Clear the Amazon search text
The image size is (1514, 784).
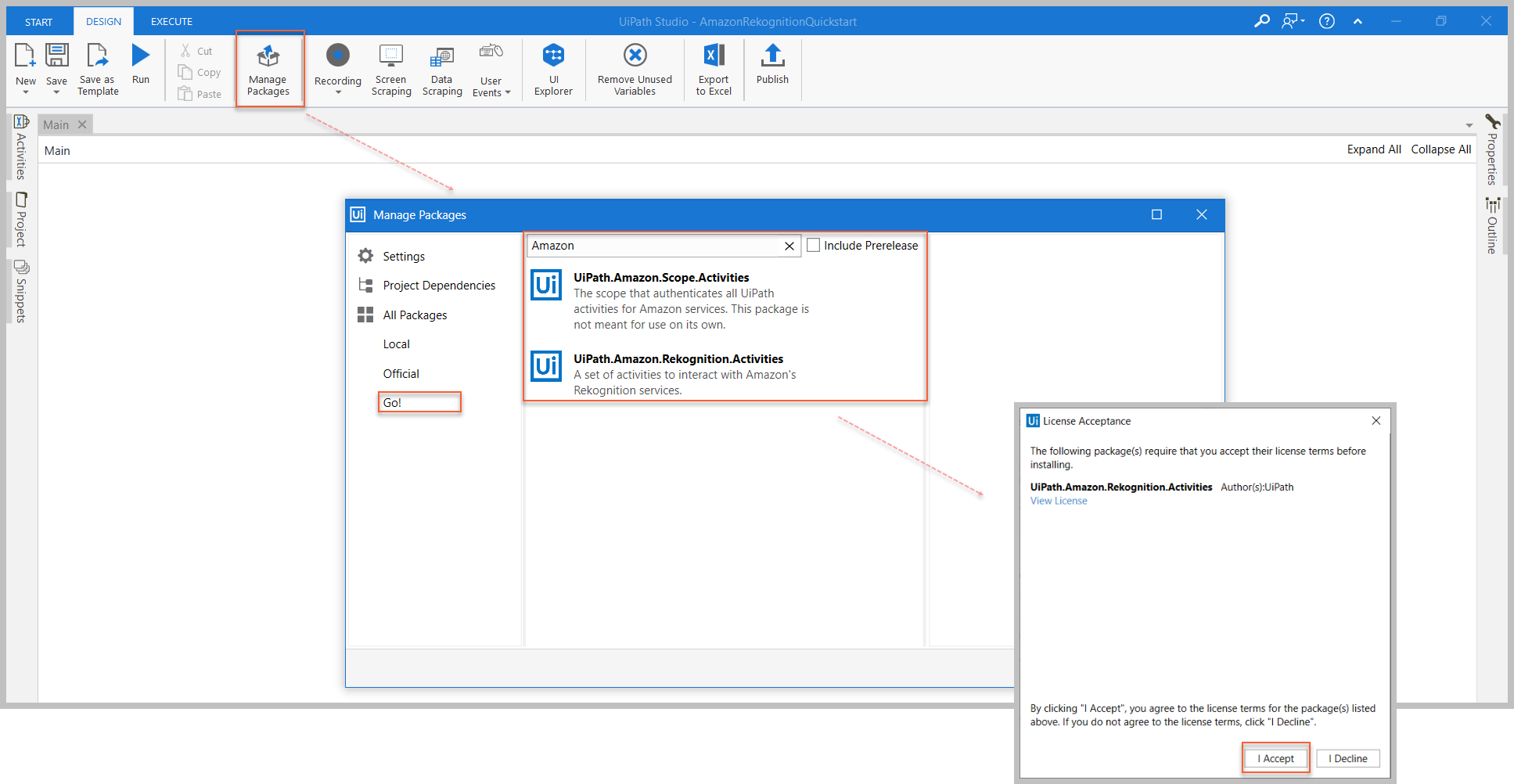tap(789, 246)
